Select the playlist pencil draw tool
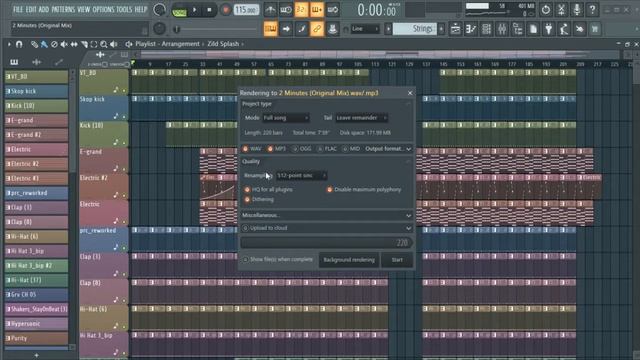Image resolution: width=640 pixels, height=360 pixels. (34, 44)
